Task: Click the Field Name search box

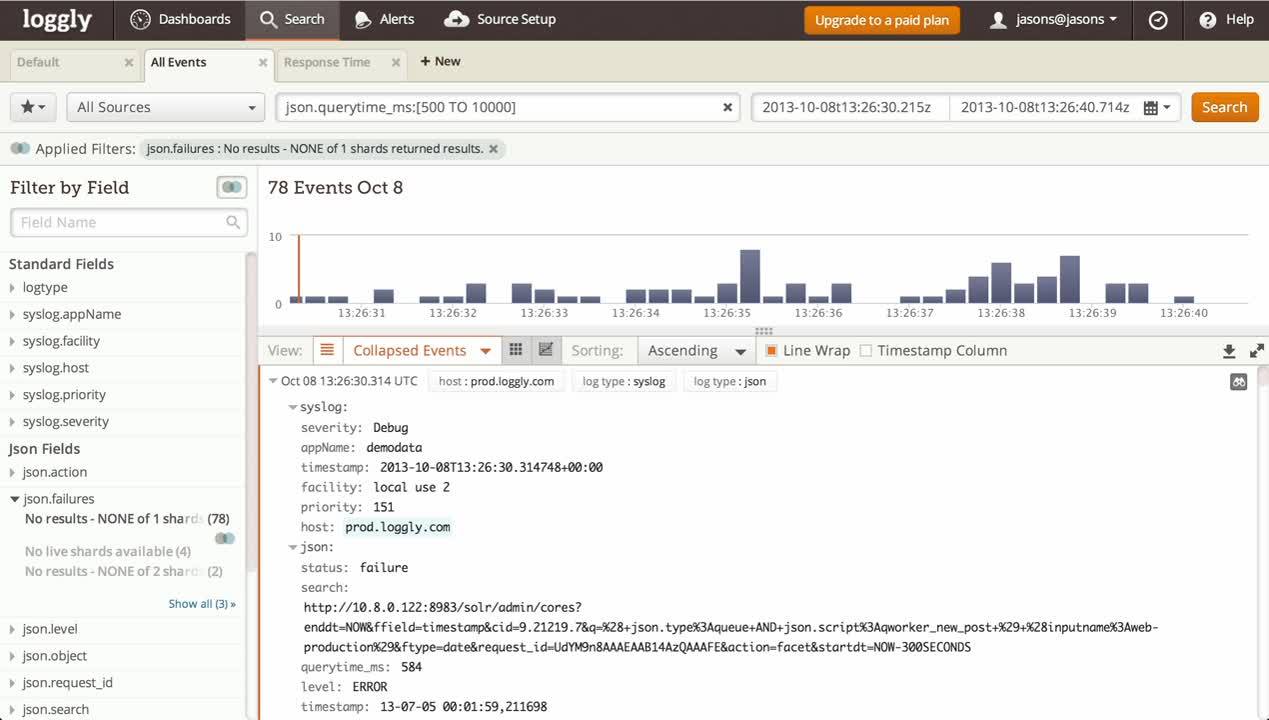Action: [129, 222]
